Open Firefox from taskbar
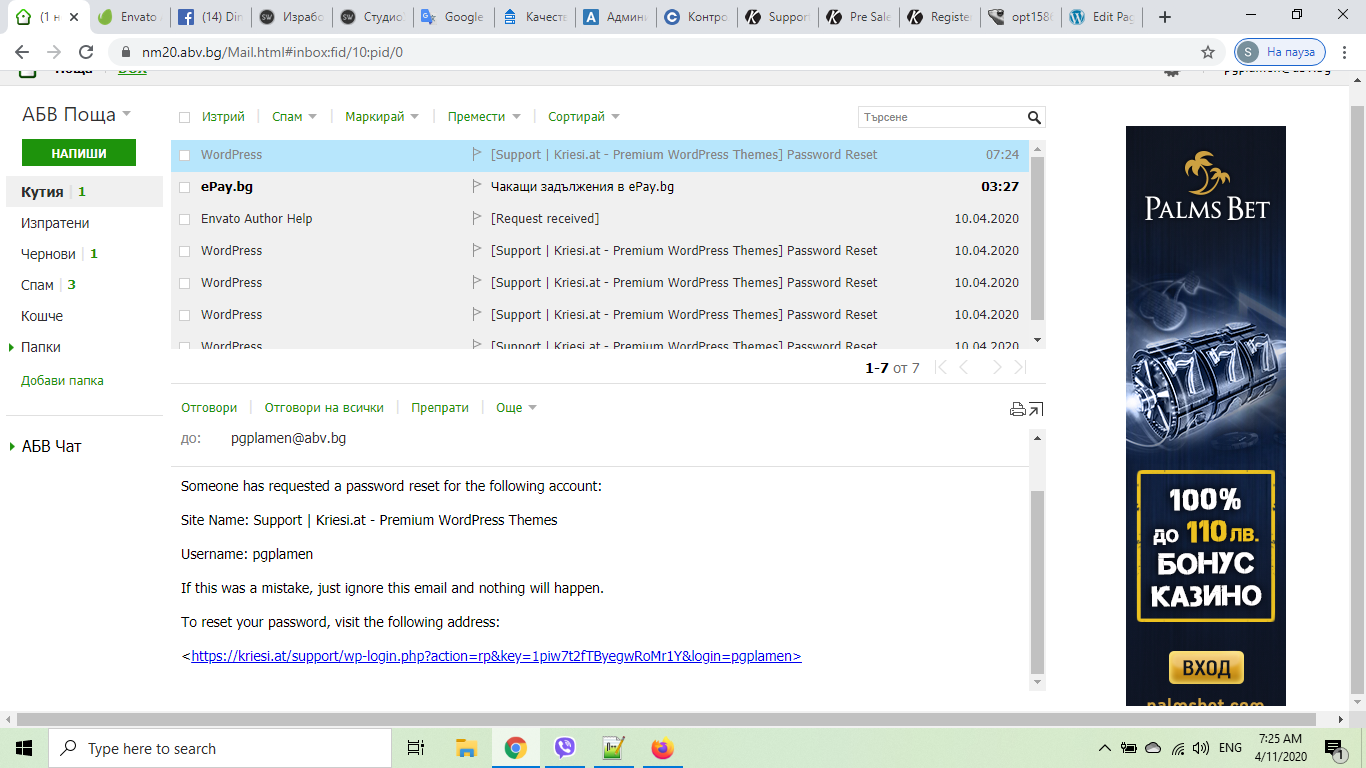This screenshot has width=1366, height=768. (x=662, y=748)
